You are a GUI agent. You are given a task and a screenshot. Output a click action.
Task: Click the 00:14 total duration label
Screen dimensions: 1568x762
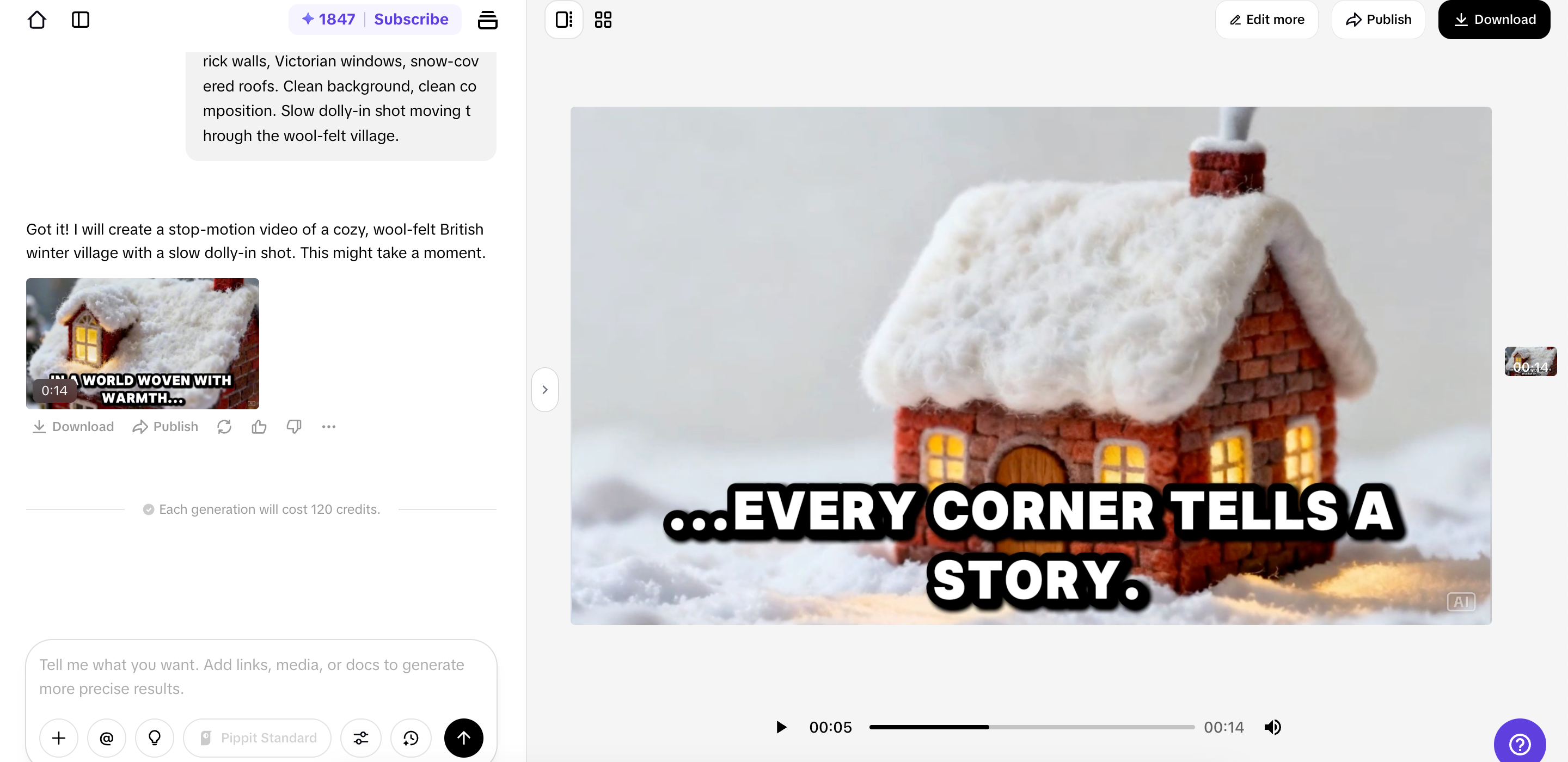click(1223, 727)
